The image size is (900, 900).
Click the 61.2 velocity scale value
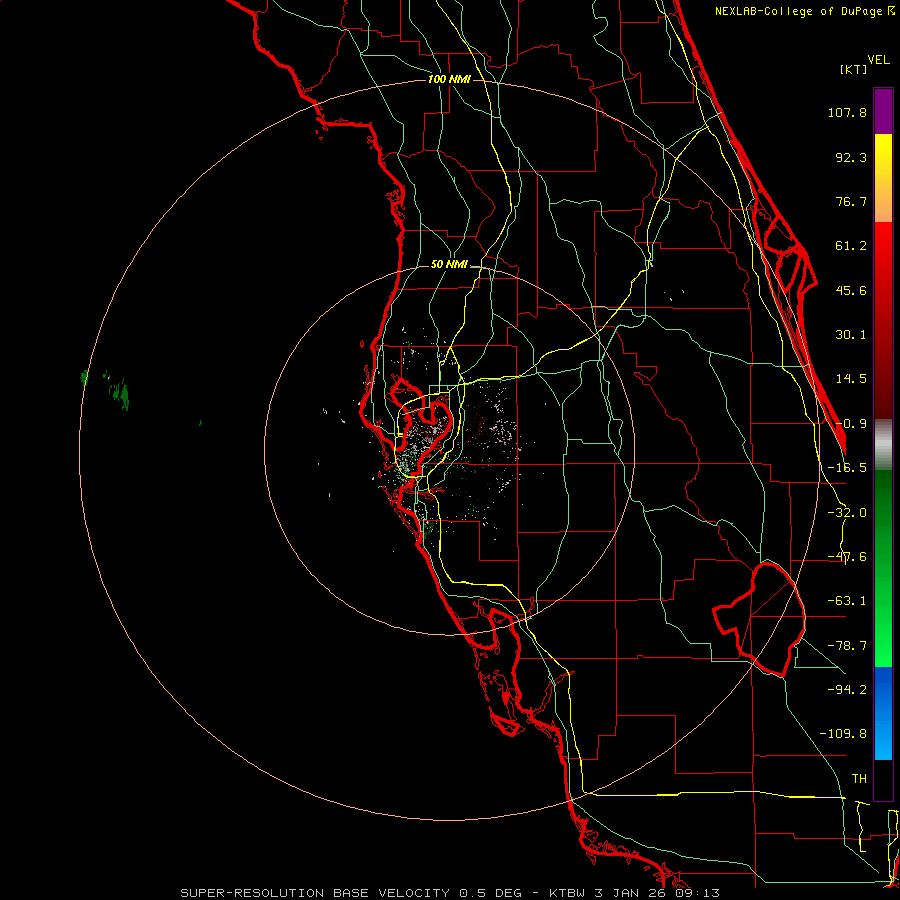(851, 246)
